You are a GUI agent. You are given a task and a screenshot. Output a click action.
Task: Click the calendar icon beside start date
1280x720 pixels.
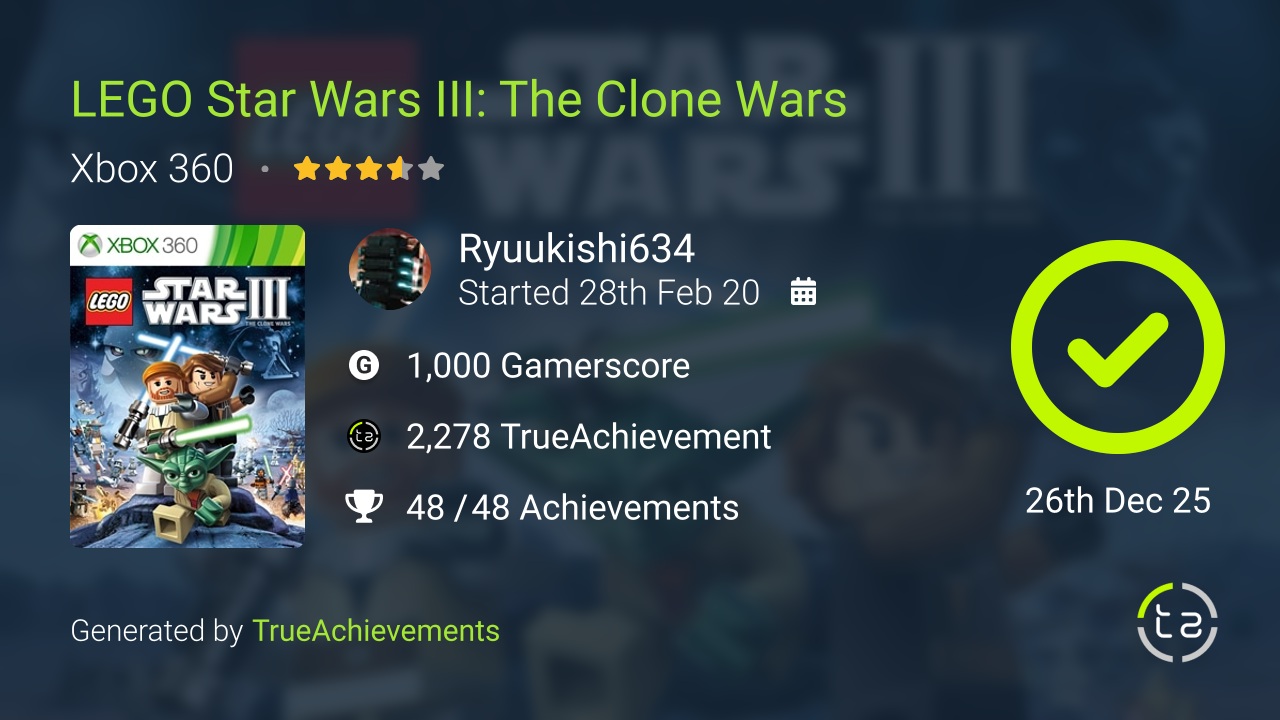804,292
